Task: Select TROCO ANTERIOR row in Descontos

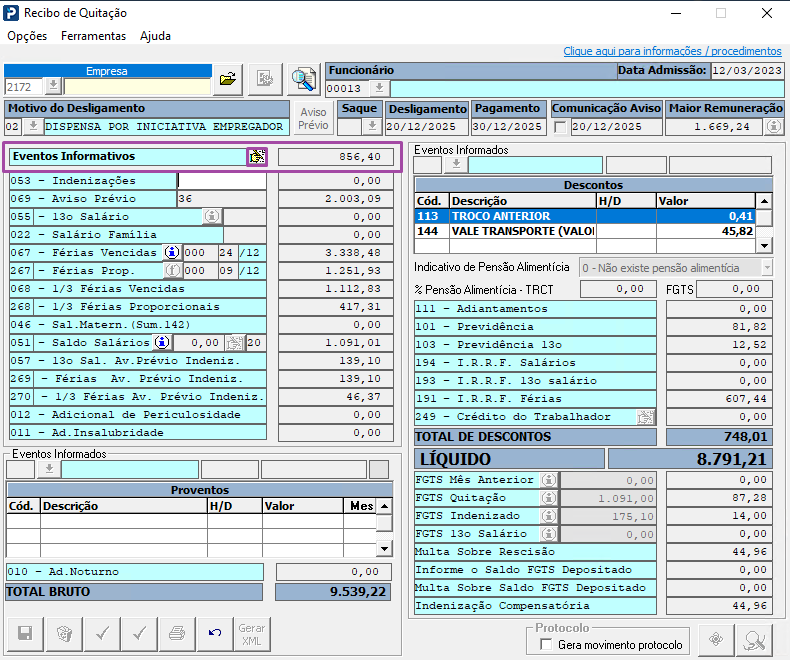Action: pyautogui.click(x=585, y=216)
